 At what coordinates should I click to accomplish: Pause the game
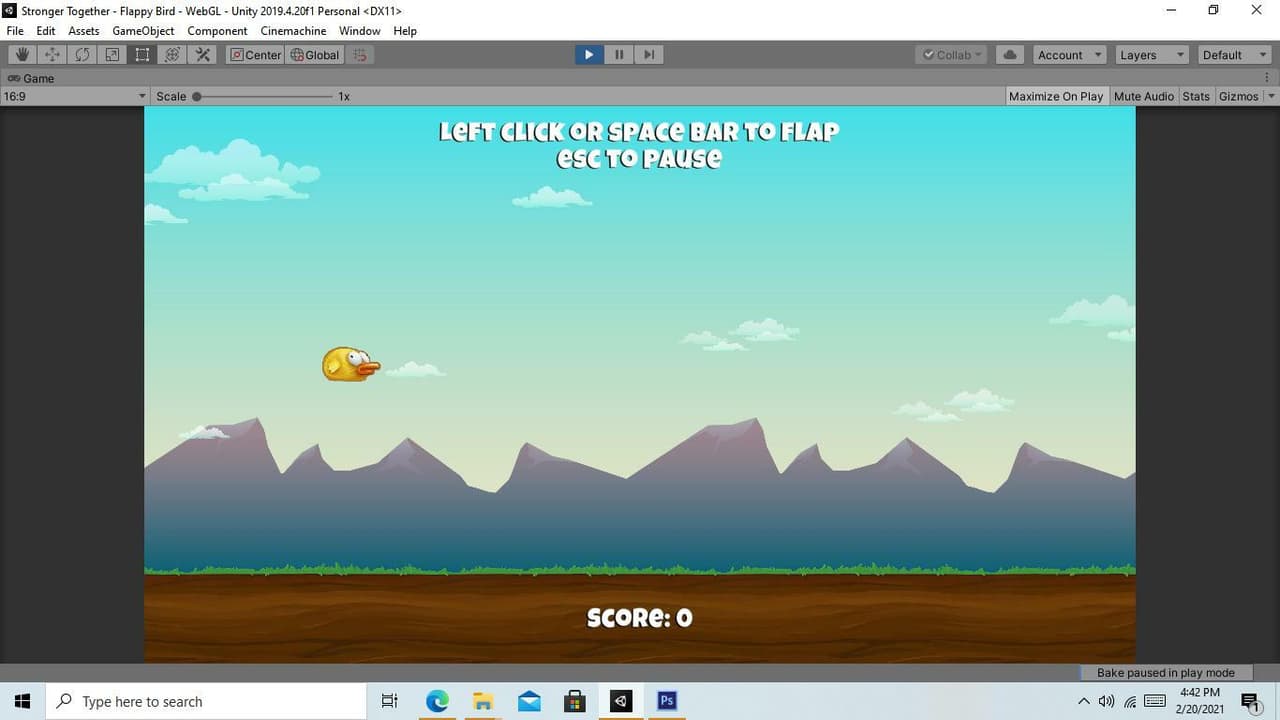click(x=619, y=55)
